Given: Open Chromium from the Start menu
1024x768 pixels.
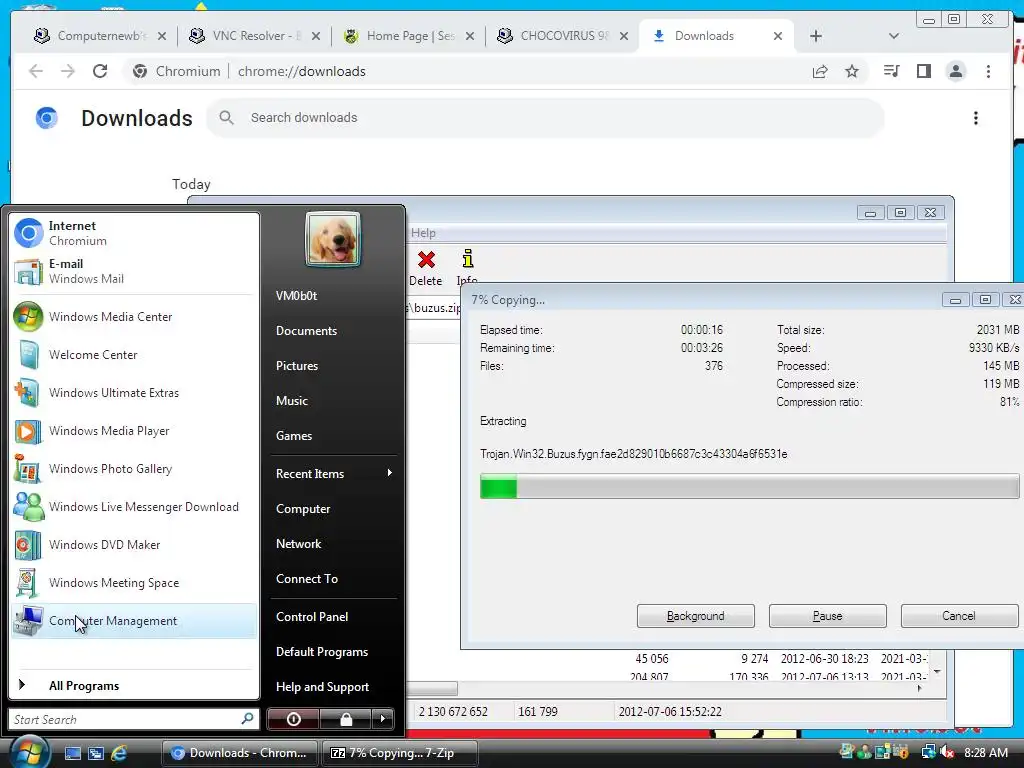Looking at the screenshot, I should (x=134, y=233).
